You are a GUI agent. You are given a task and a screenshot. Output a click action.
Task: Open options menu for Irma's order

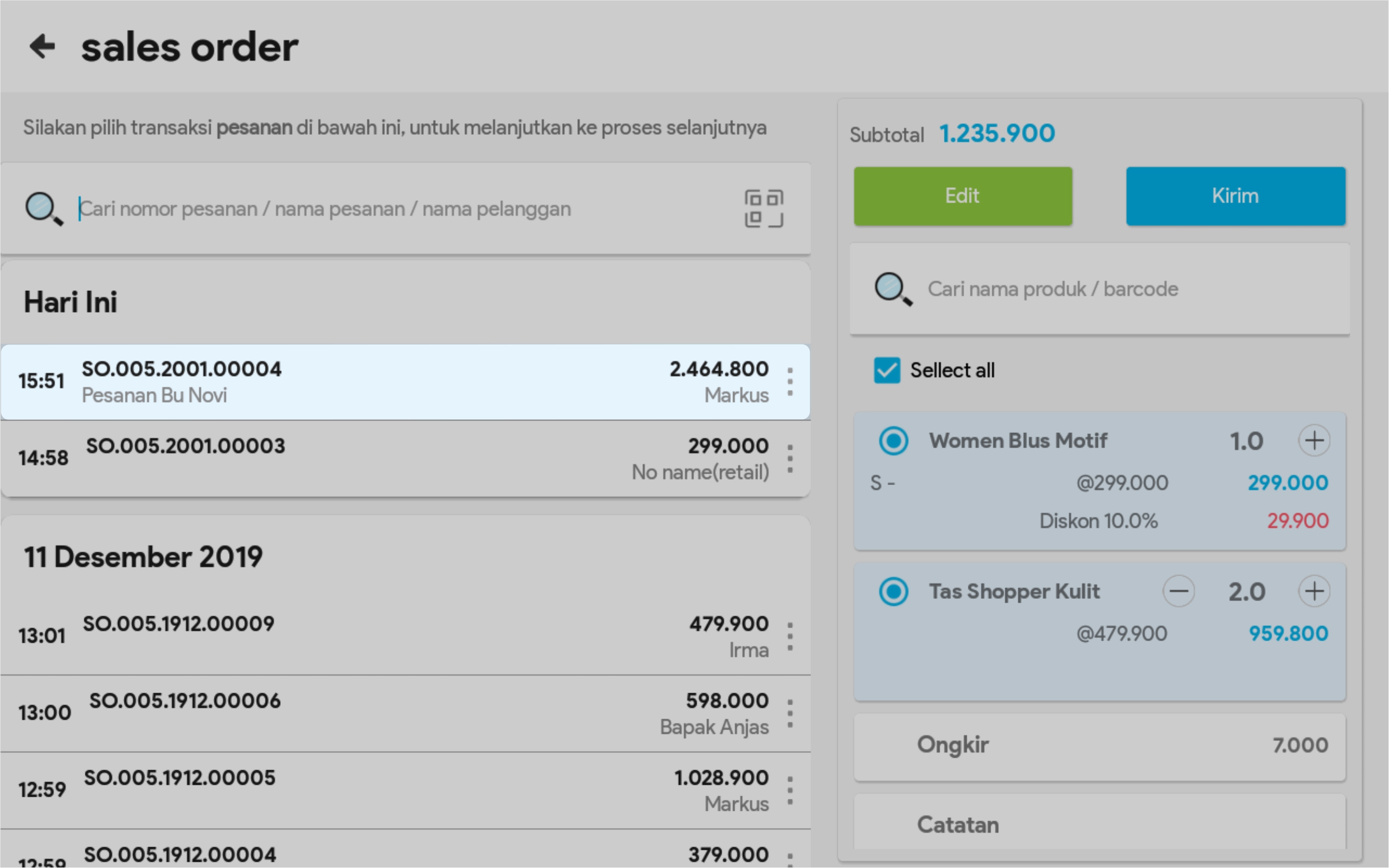[790, 636]
